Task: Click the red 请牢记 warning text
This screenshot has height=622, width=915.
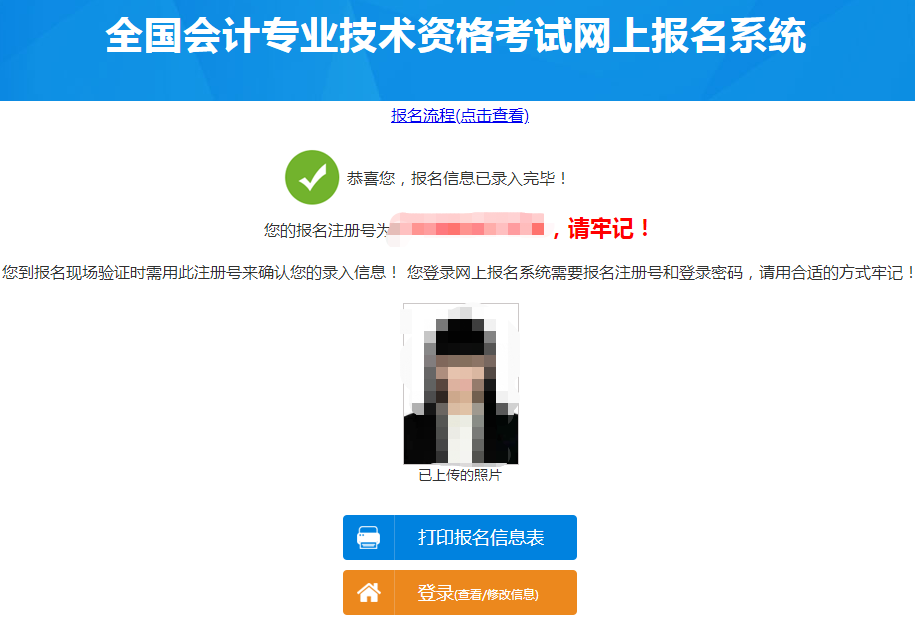Action: [x=600, y=228]
